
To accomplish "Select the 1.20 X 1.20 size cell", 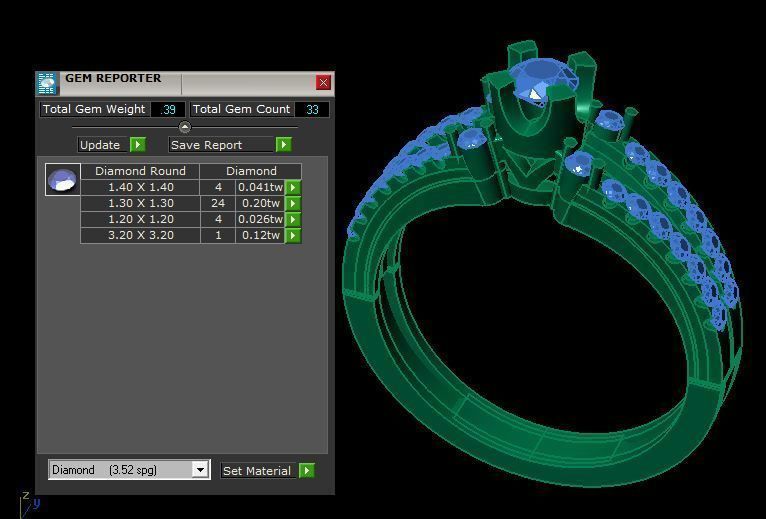I will point(141,219).
